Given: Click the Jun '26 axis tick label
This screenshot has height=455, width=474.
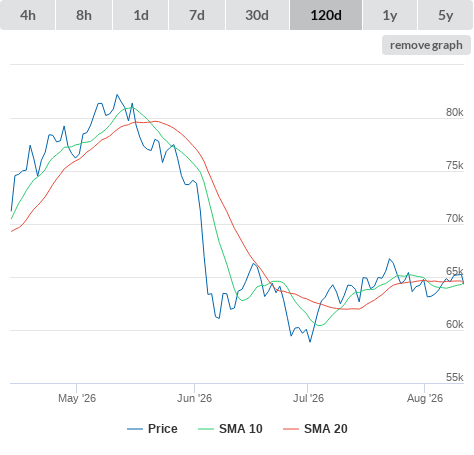Looking at the screenshot, I should pos(194,398).
